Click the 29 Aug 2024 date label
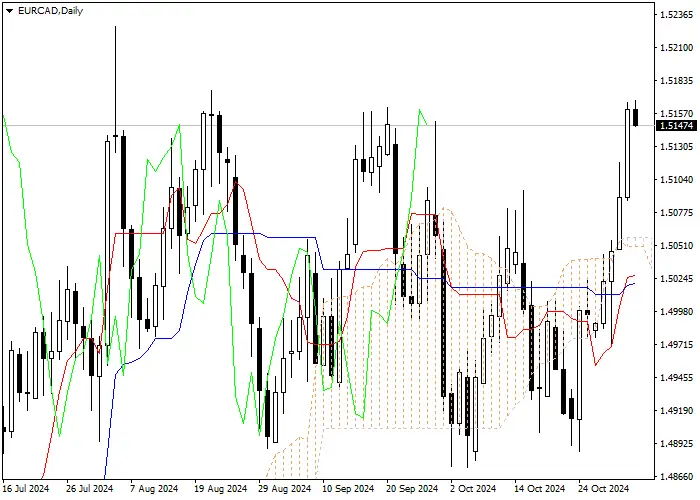Viewport: 700px width, 500px height. pyautogui.click(x=284, y=489)
